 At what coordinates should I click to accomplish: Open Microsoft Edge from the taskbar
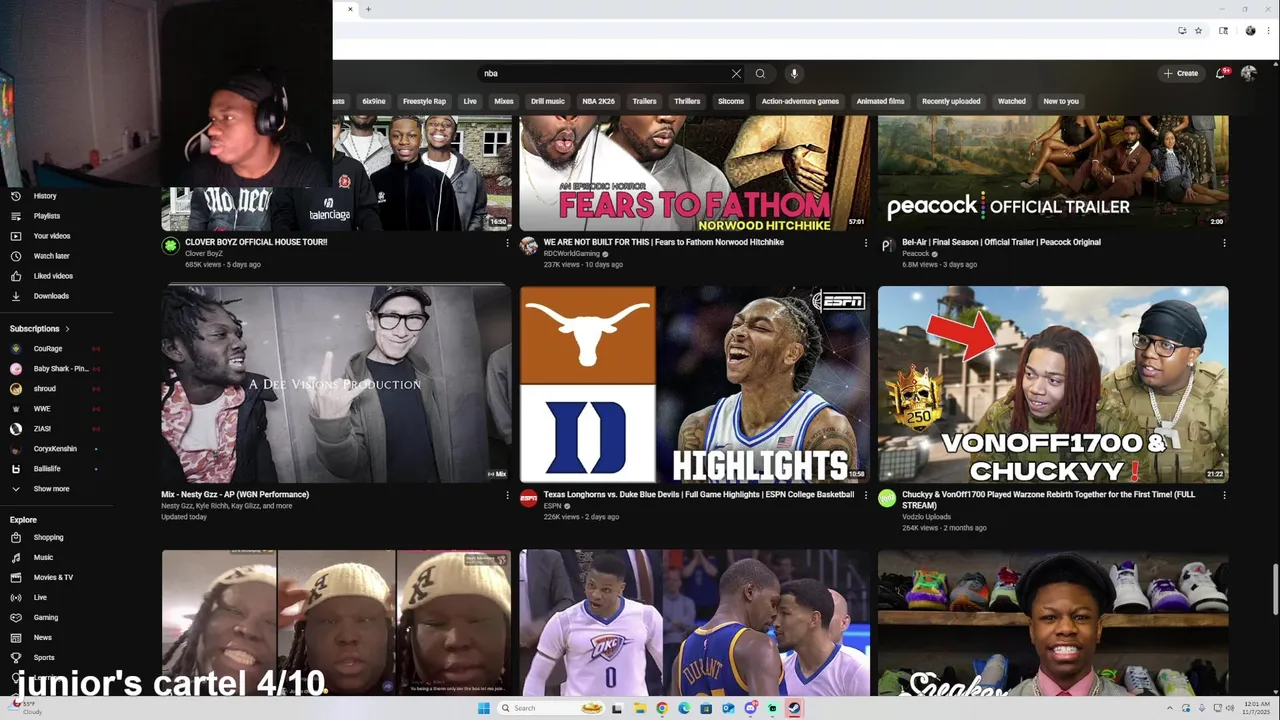click(x=684, y=708)
